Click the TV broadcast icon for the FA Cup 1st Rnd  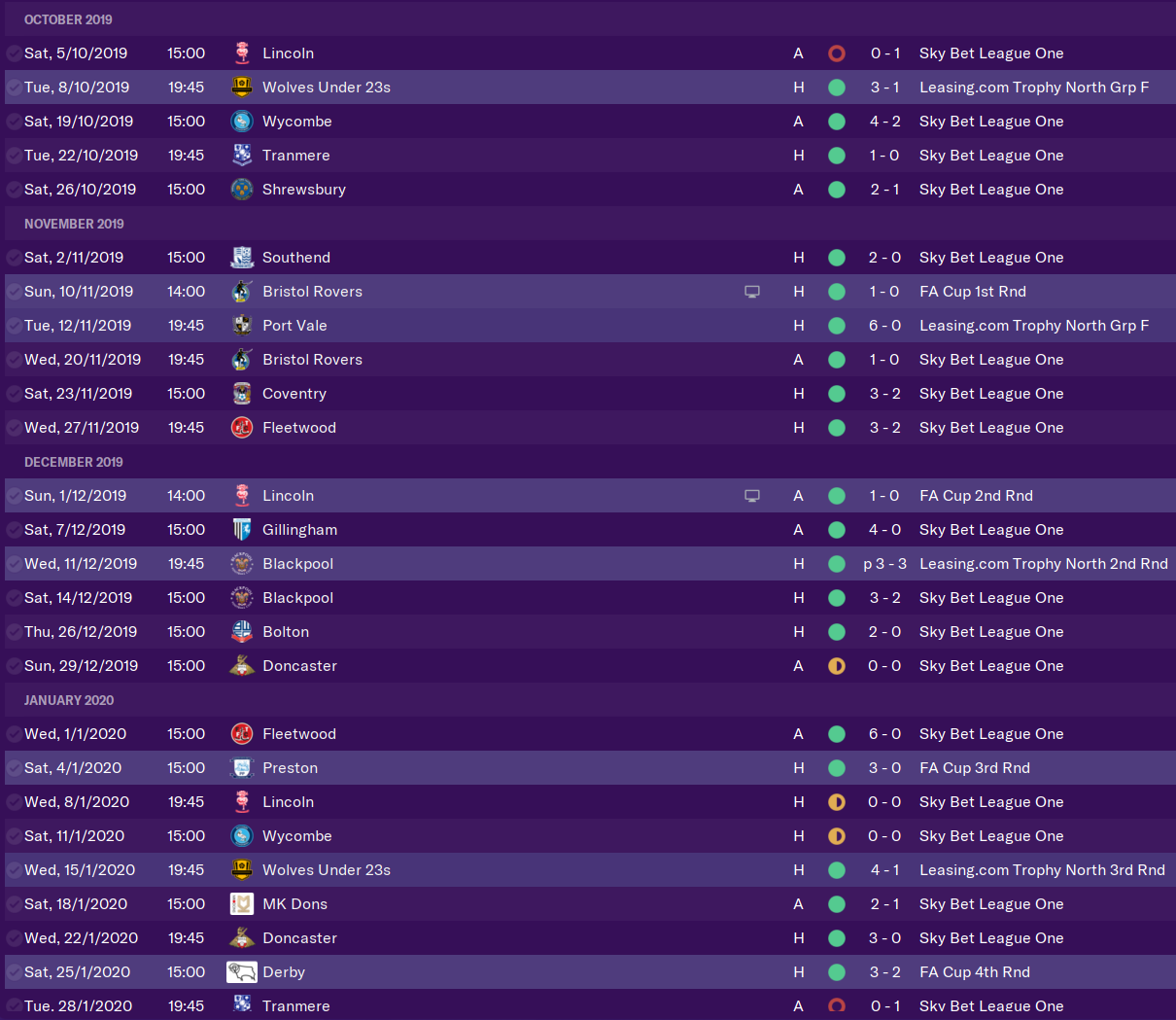(751, 291)
